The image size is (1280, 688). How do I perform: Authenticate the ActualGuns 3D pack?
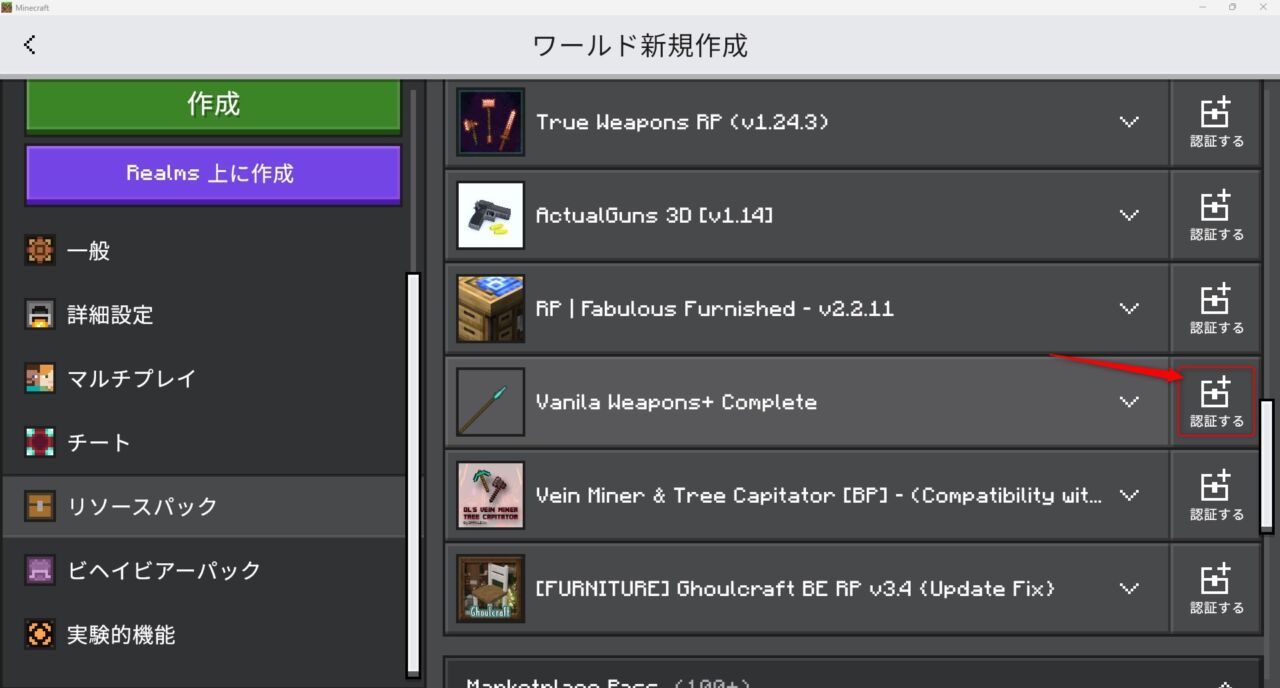[1215, 214]
